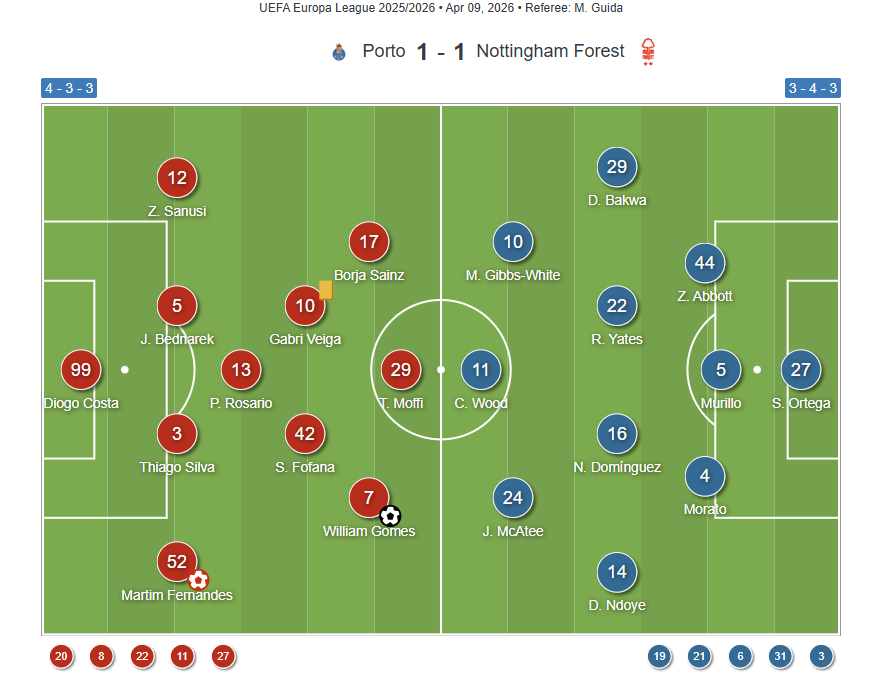Viewport: 879px width, 684px height.
Task: Click Gabri Veiga's yellow card icon
Action: click(325, 290)
